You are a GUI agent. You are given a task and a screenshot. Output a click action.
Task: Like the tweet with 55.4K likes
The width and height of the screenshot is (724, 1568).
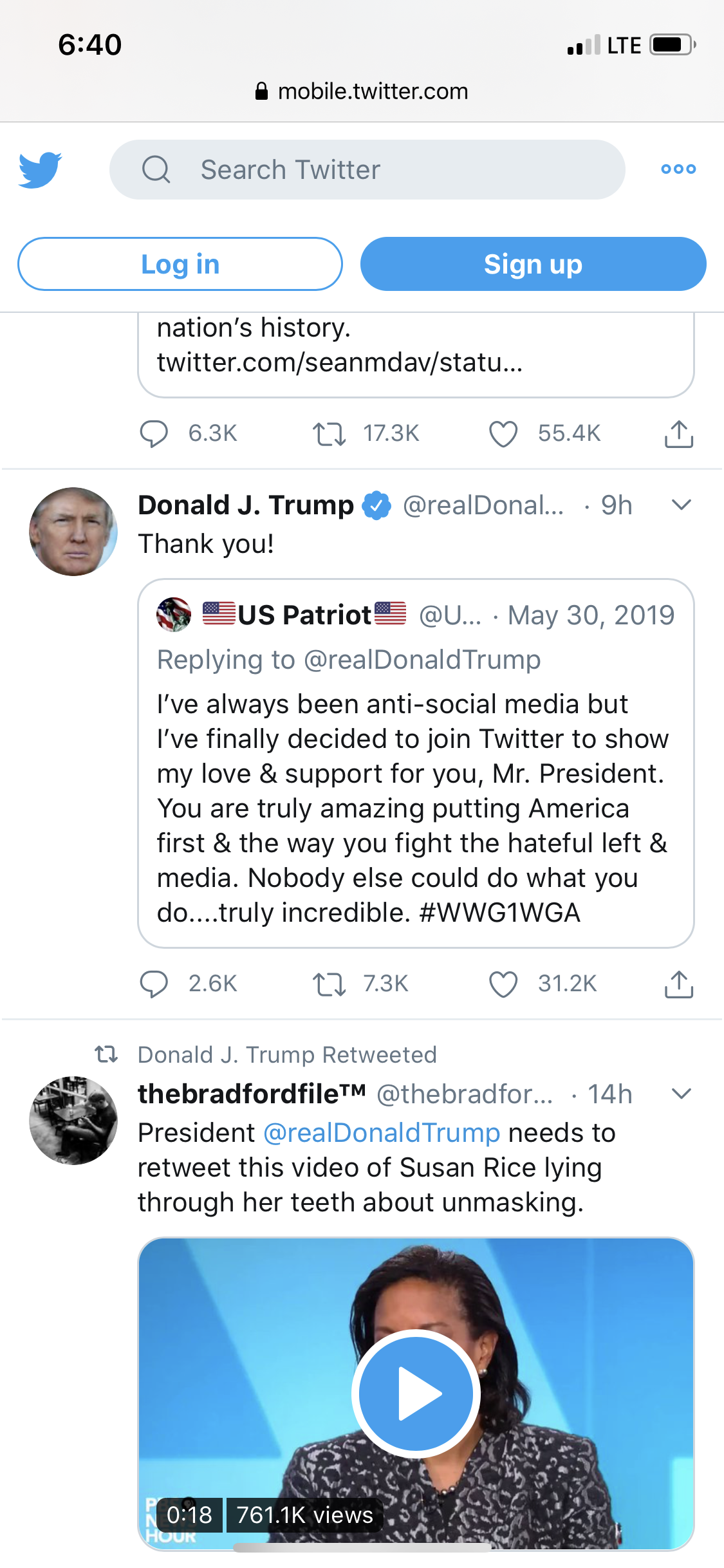503,434
